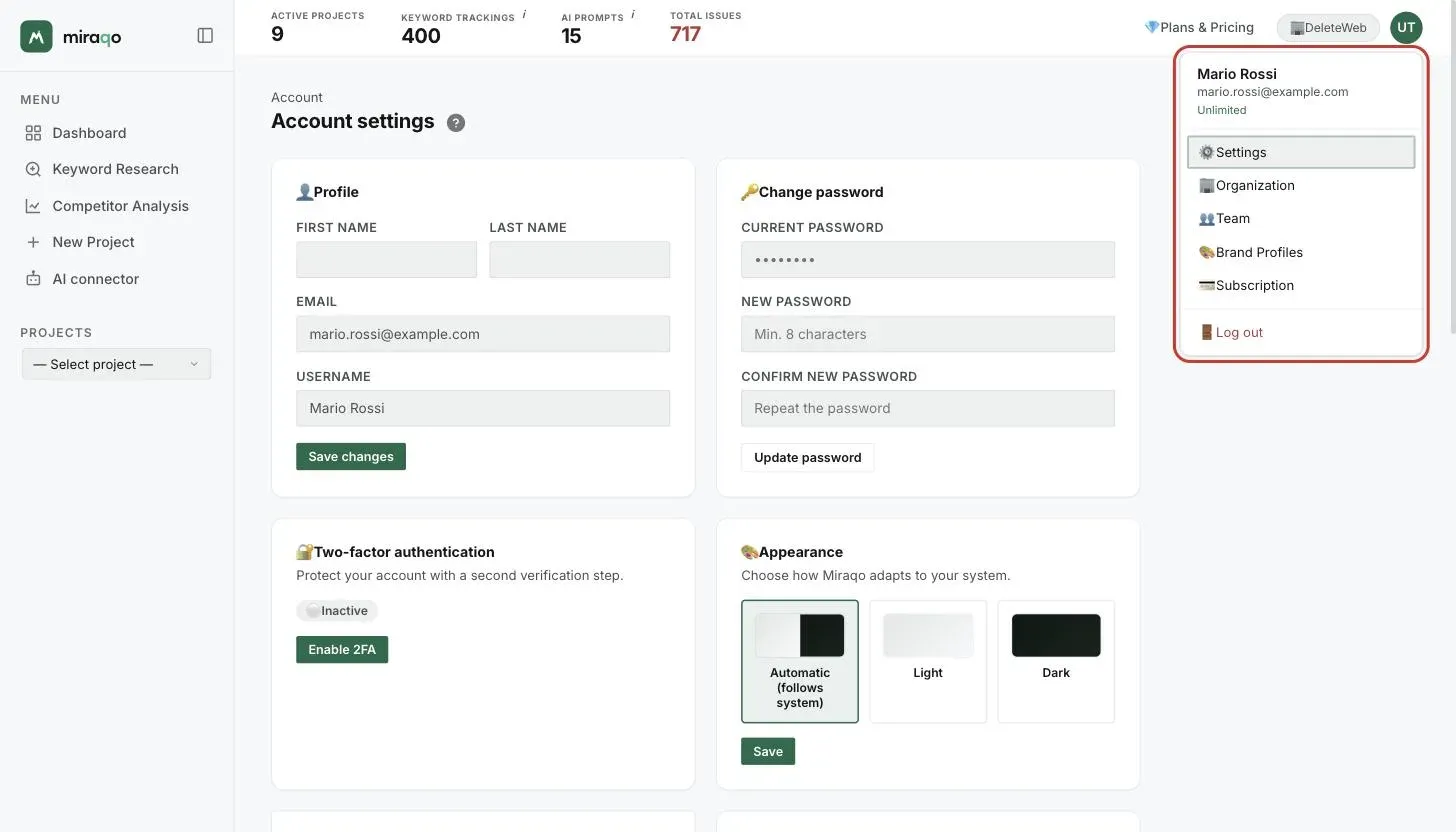
Task: Collapse the sidebar with the panel icon
Action: click(205, 36)
